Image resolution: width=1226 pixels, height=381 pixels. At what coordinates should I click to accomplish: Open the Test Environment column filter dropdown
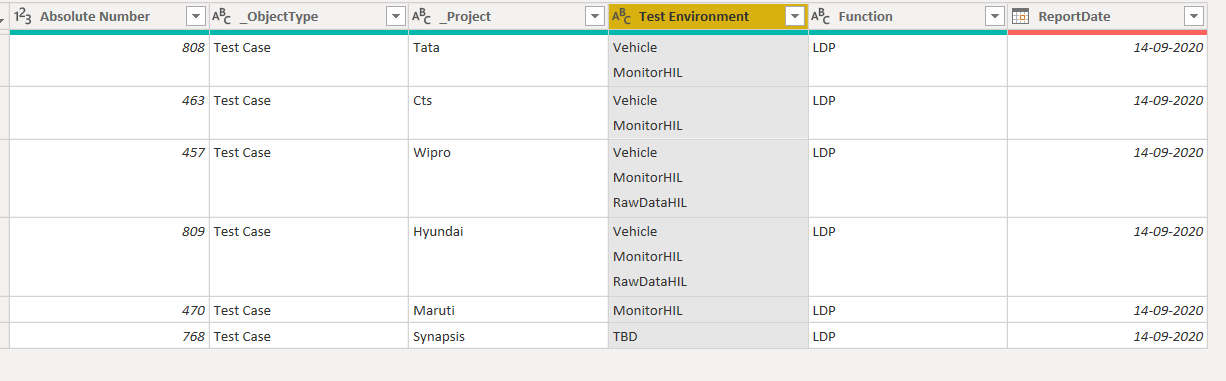[795, 16]
